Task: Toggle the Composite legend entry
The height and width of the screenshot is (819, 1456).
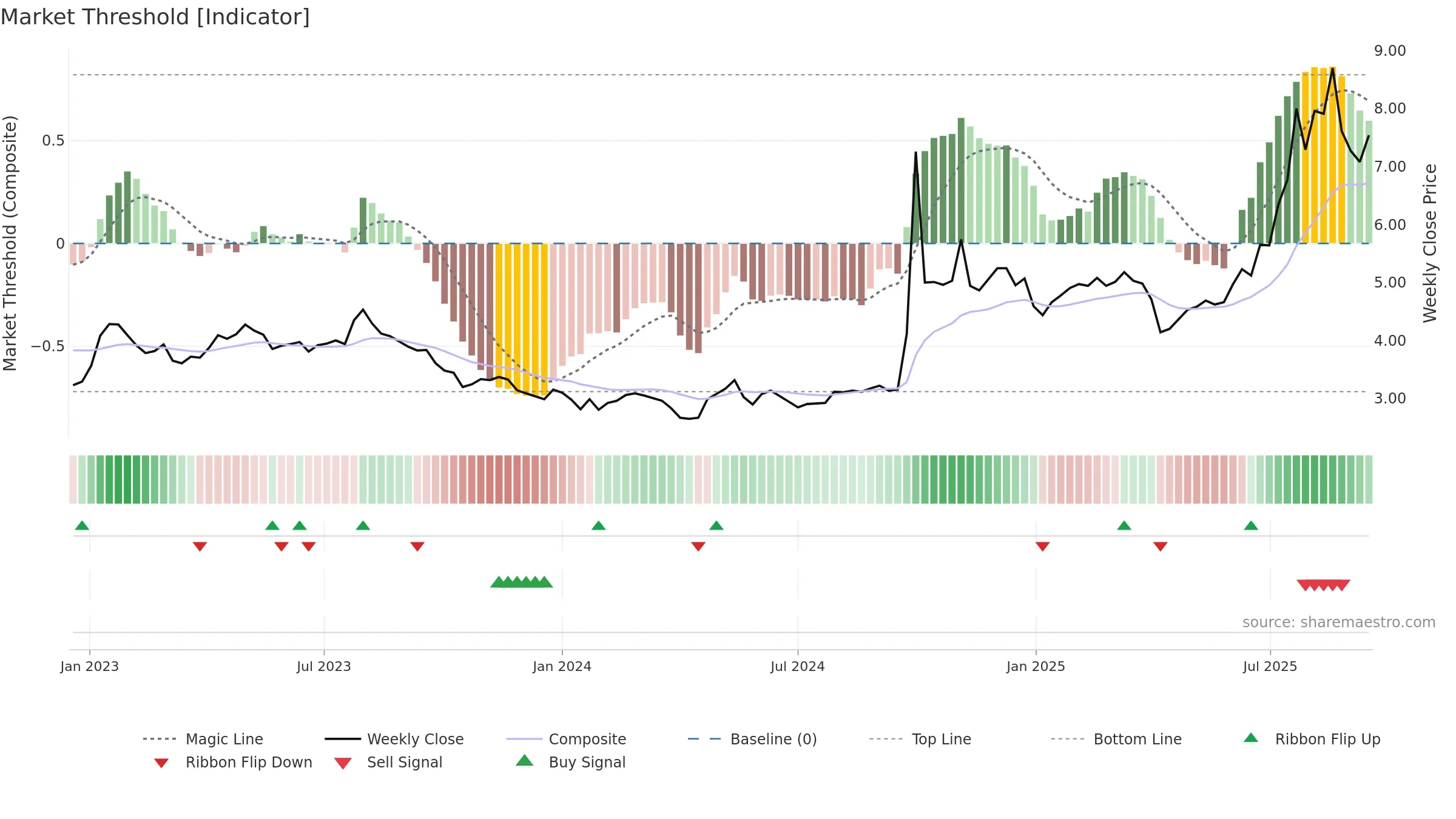Action: coord(566,739)
